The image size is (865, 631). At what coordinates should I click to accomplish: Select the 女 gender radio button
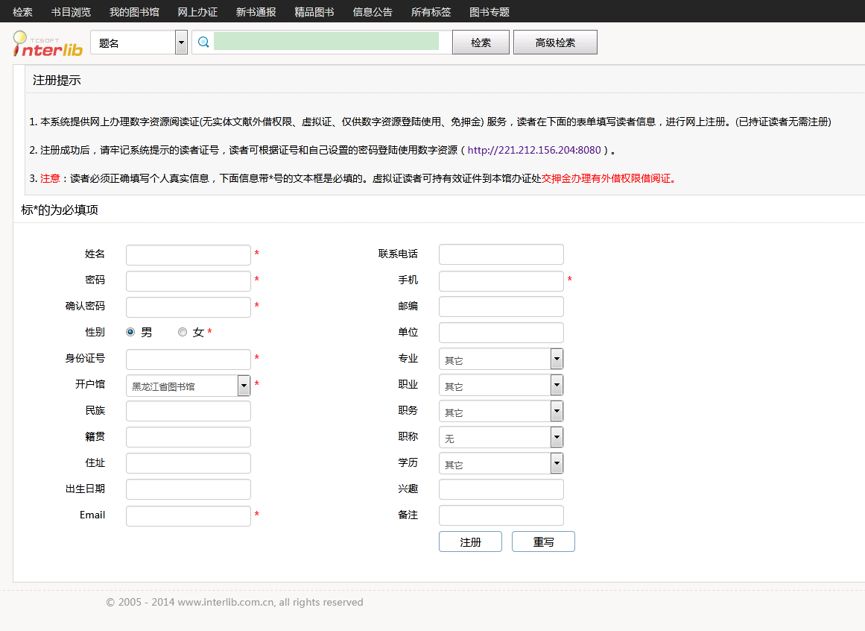183,332
